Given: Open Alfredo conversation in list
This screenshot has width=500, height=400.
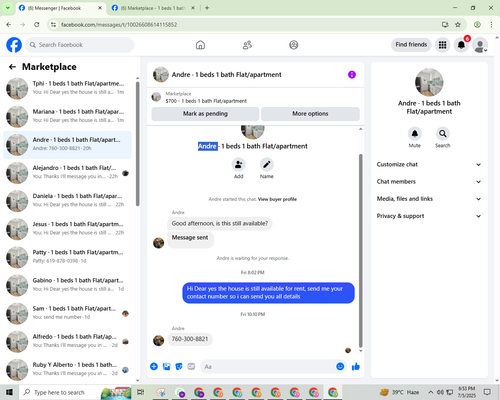Looking at the screenshot, I should (67, 342).
